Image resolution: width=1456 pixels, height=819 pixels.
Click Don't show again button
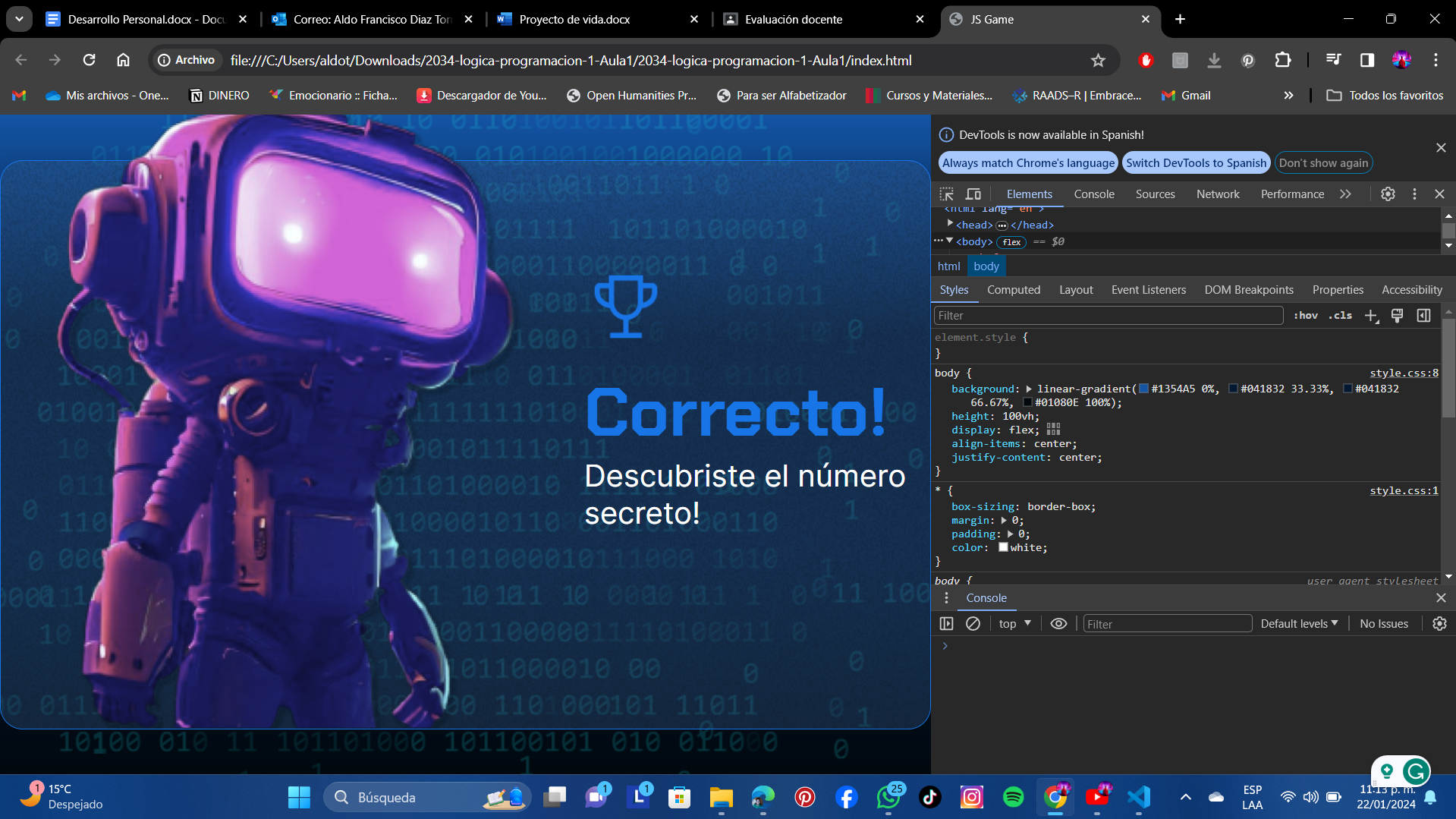click(1323, 163)
